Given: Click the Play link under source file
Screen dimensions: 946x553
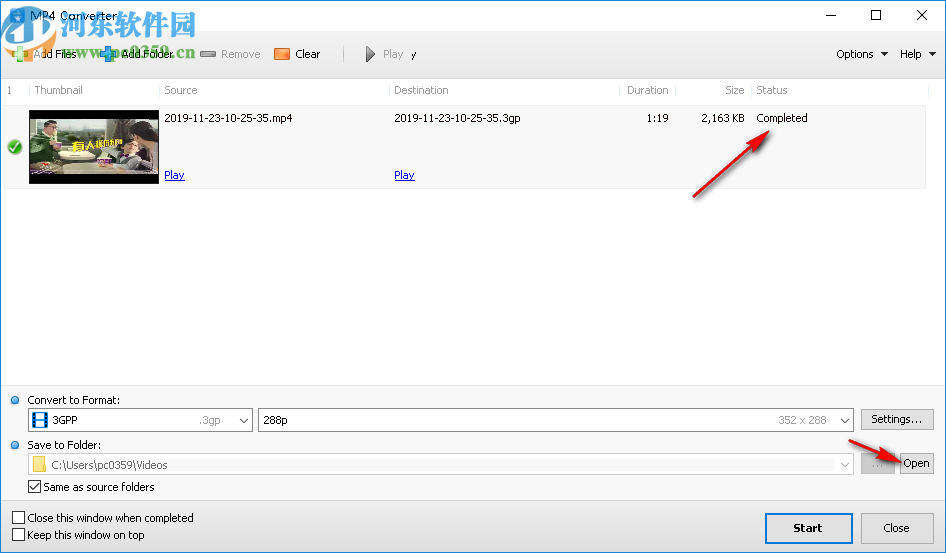Looking at the screenshot, I should pos(174,175).
